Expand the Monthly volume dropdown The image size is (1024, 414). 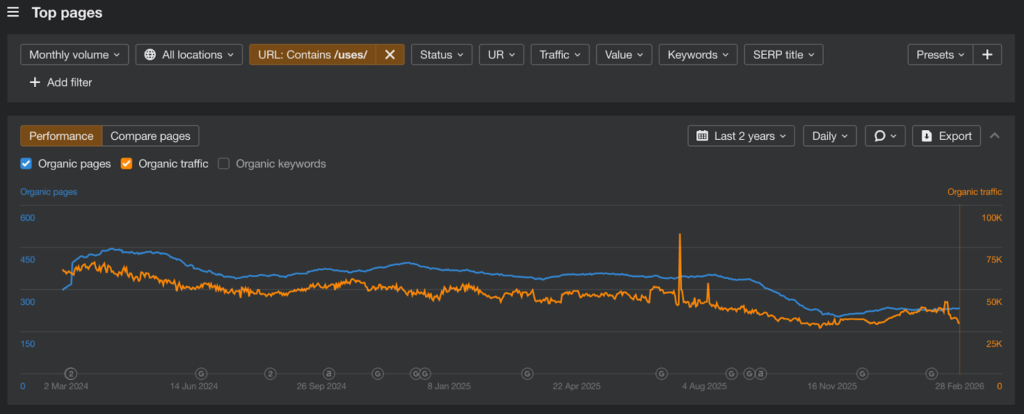coord(74,55)
